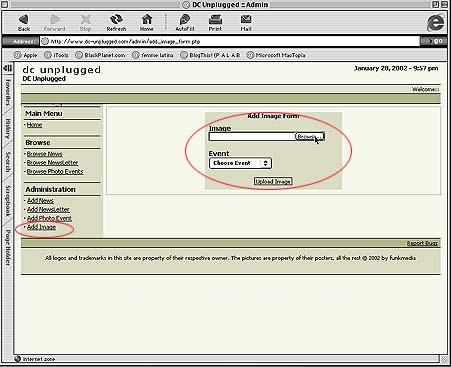Viewport: 451px width, 367px height.
Task: Click the Add News link
Action: pyautogui.click(x=40, y=201)
